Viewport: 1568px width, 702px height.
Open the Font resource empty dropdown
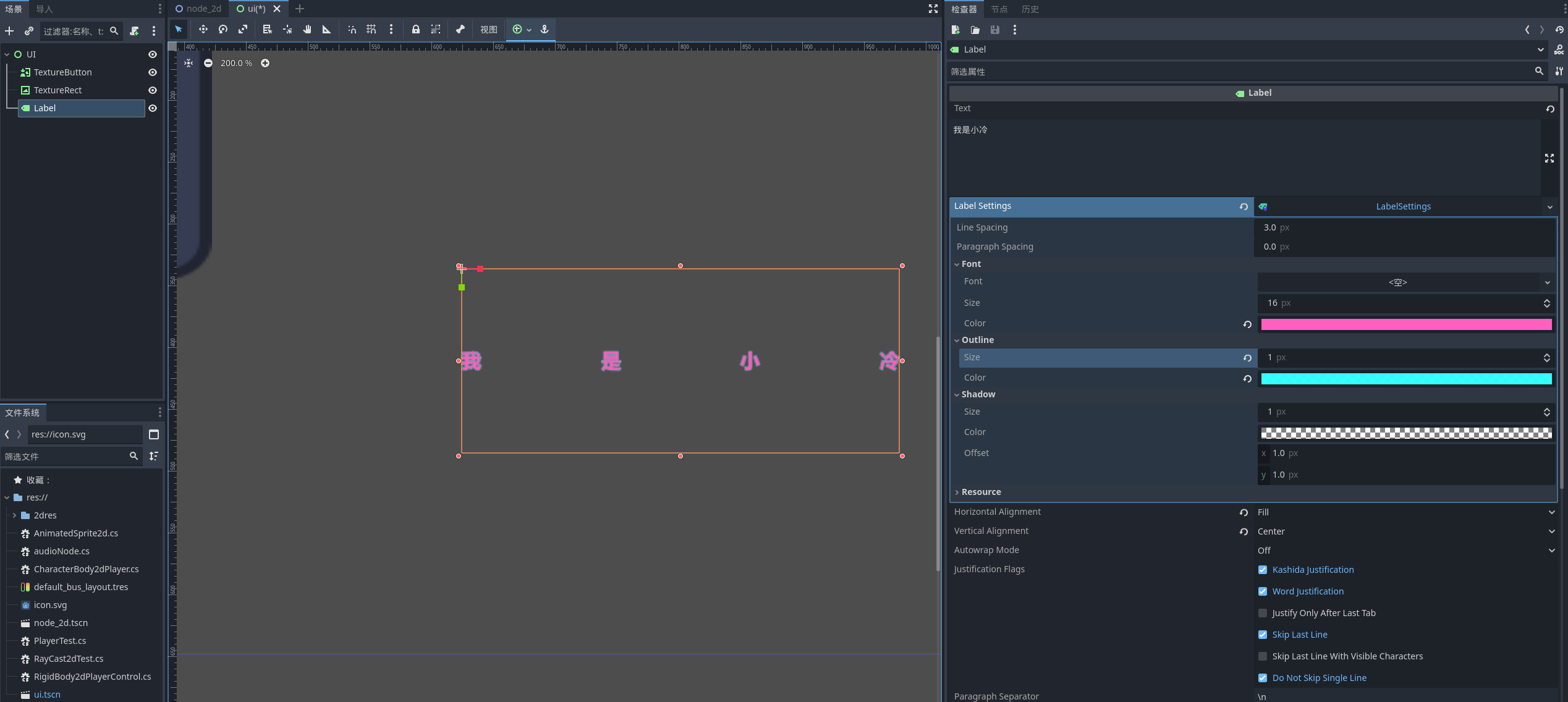[1405, 282]
